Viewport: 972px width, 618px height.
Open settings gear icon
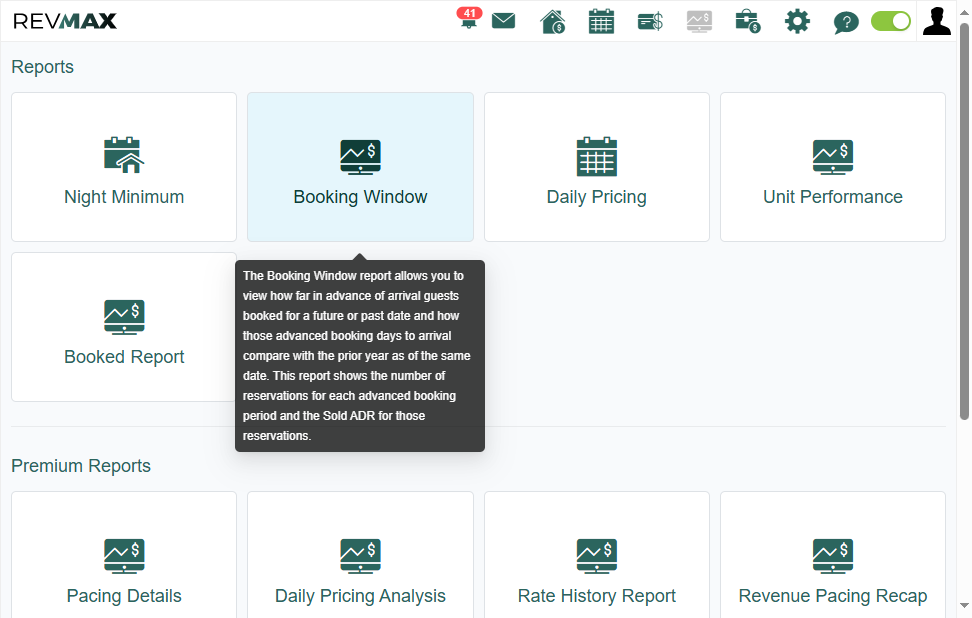pos(797,21)
